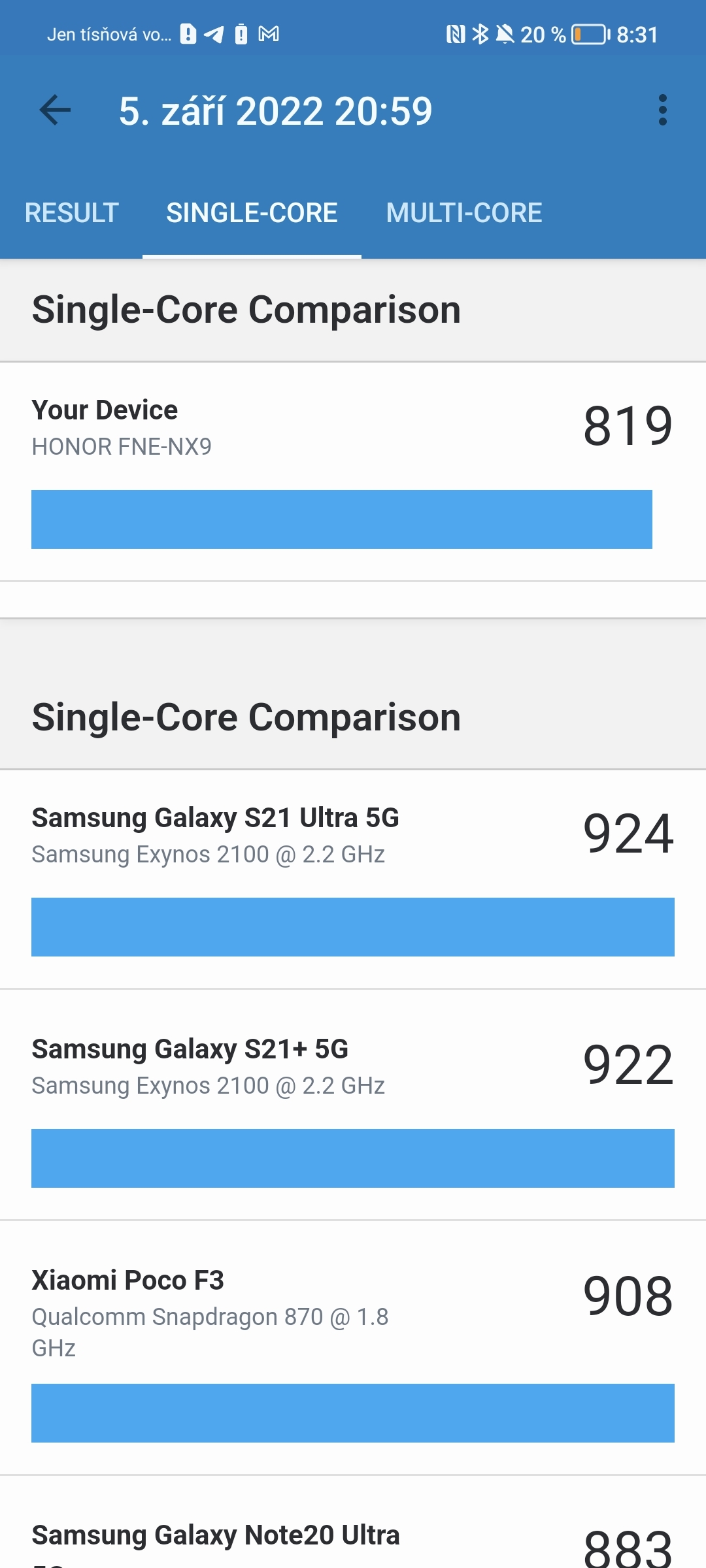The height and width of the screenshot is (1568, 706).
Task: Tap the Xiaomi Poco F3 score bar
Action: point(353,1414)
